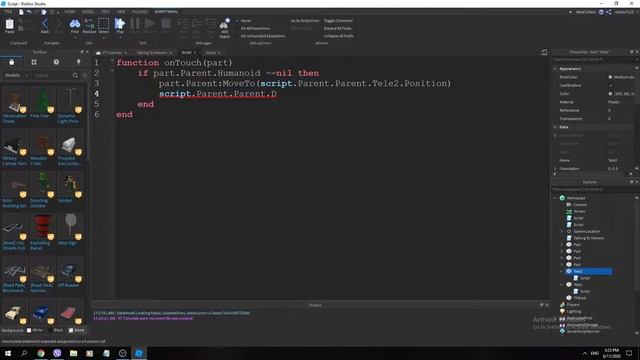Click the Paste clipboard icon
Viewport: 640px width, 360px height.
[x=9, y=24]
